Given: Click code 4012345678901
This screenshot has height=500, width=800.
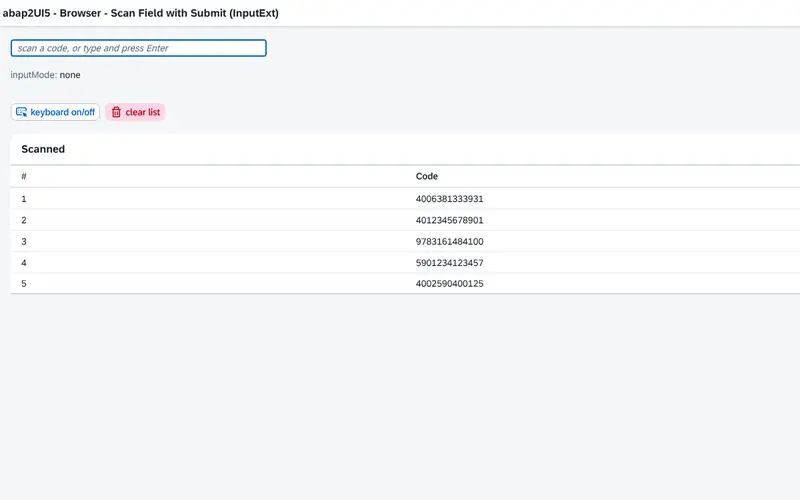Looking at the screenshot, I should tap(449, 220).
